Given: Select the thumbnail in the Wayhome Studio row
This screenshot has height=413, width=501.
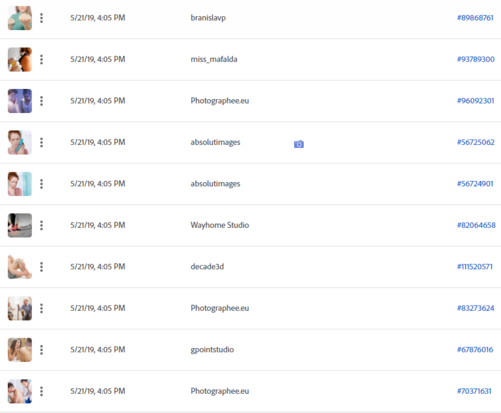Looking at the screenshot, I should [20, 225].
